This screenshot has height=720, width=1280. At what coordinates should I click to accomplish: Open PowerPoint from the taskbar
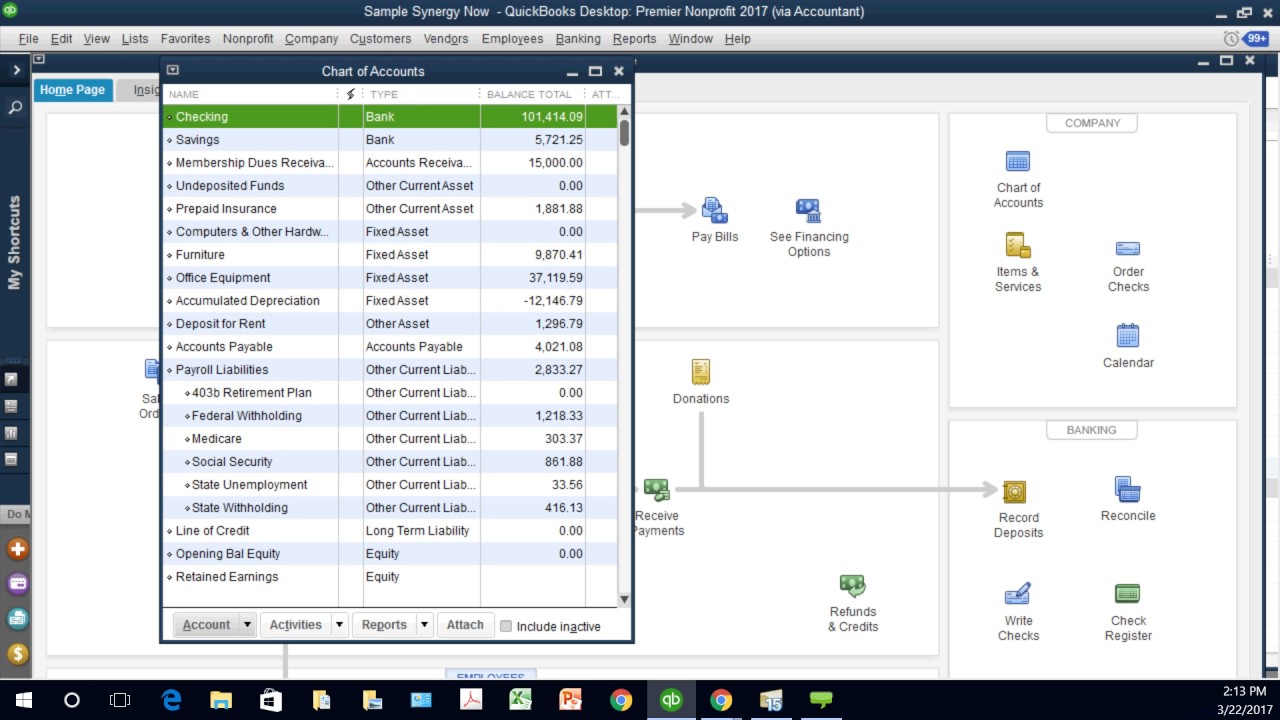[x=570, y=700]
